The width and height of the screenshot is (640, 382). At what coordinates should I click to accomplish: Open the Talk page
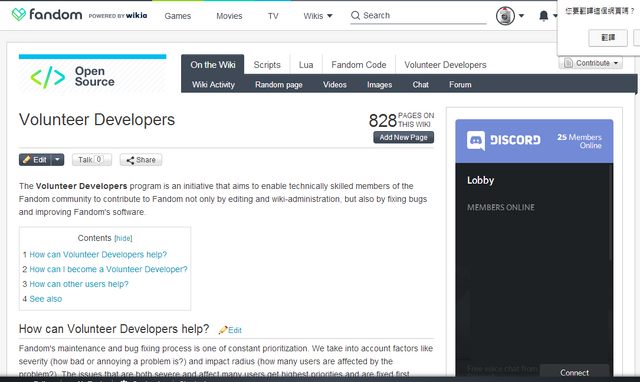point(92,160)
